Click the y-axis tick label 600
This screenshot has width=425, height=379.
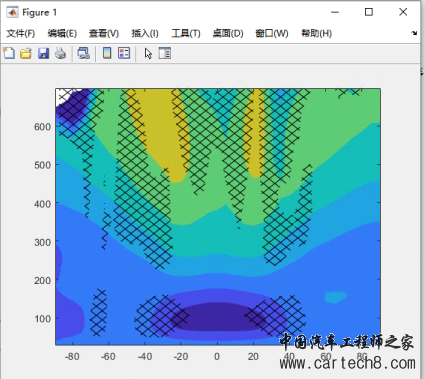[42, 127]
